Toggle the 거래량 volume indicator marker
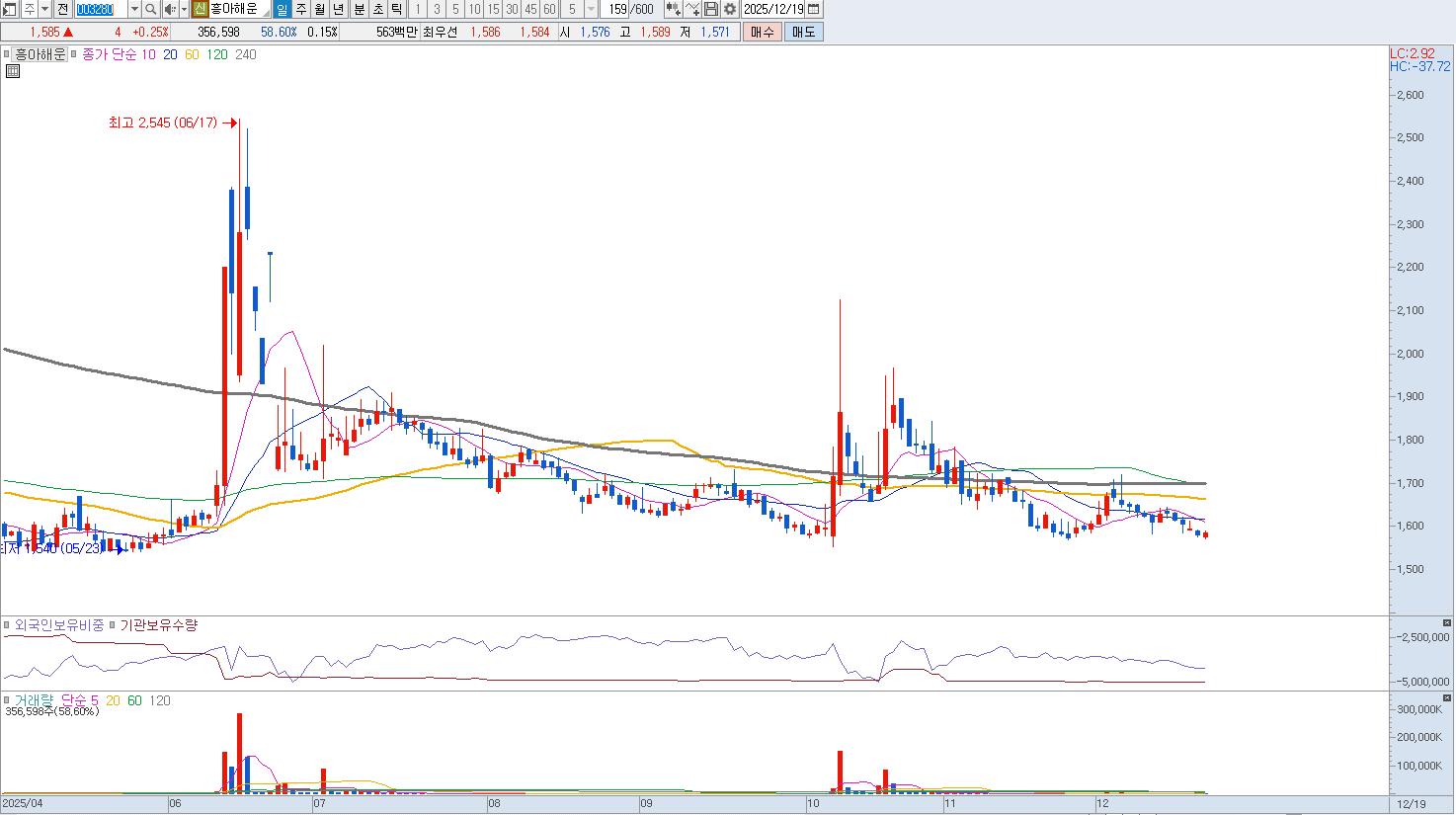This screenshot has height=815, width=1456. pyautogui.click(x=7, y=700)
